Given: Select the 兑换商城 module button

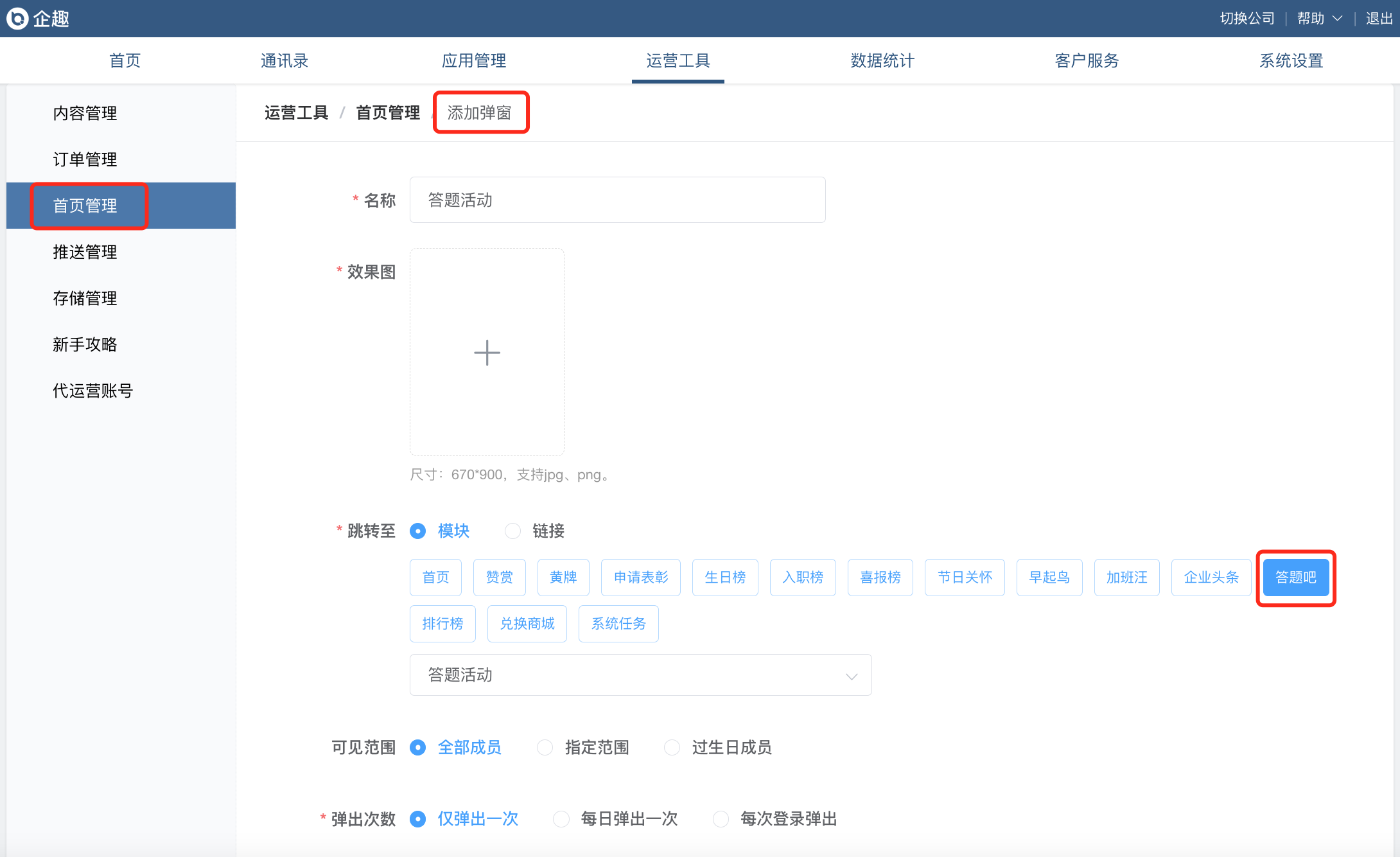Looking at the screenshot, I should [x=527, y=624].
